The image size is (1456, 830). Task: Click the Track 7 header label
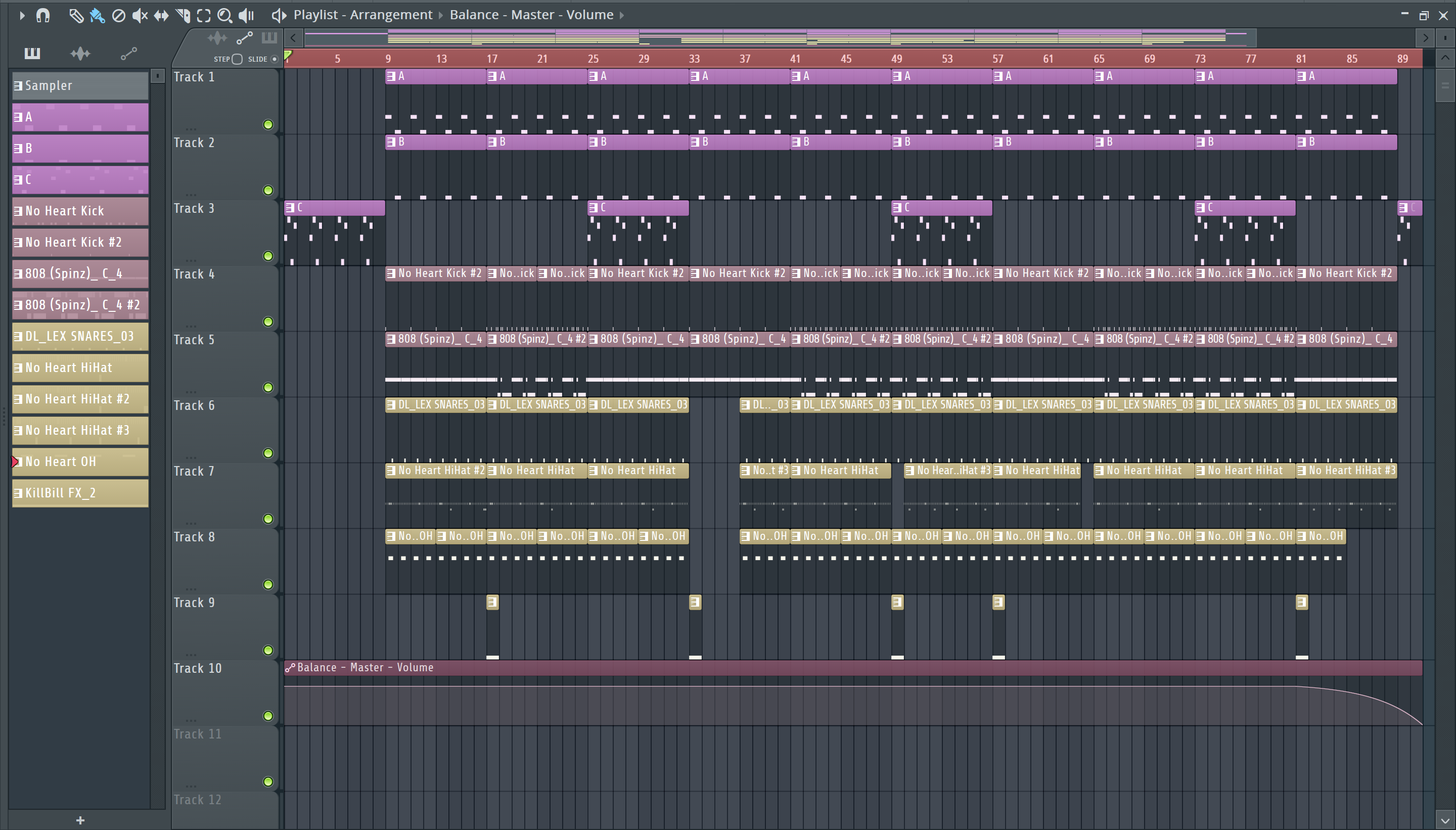click(194, 472)
